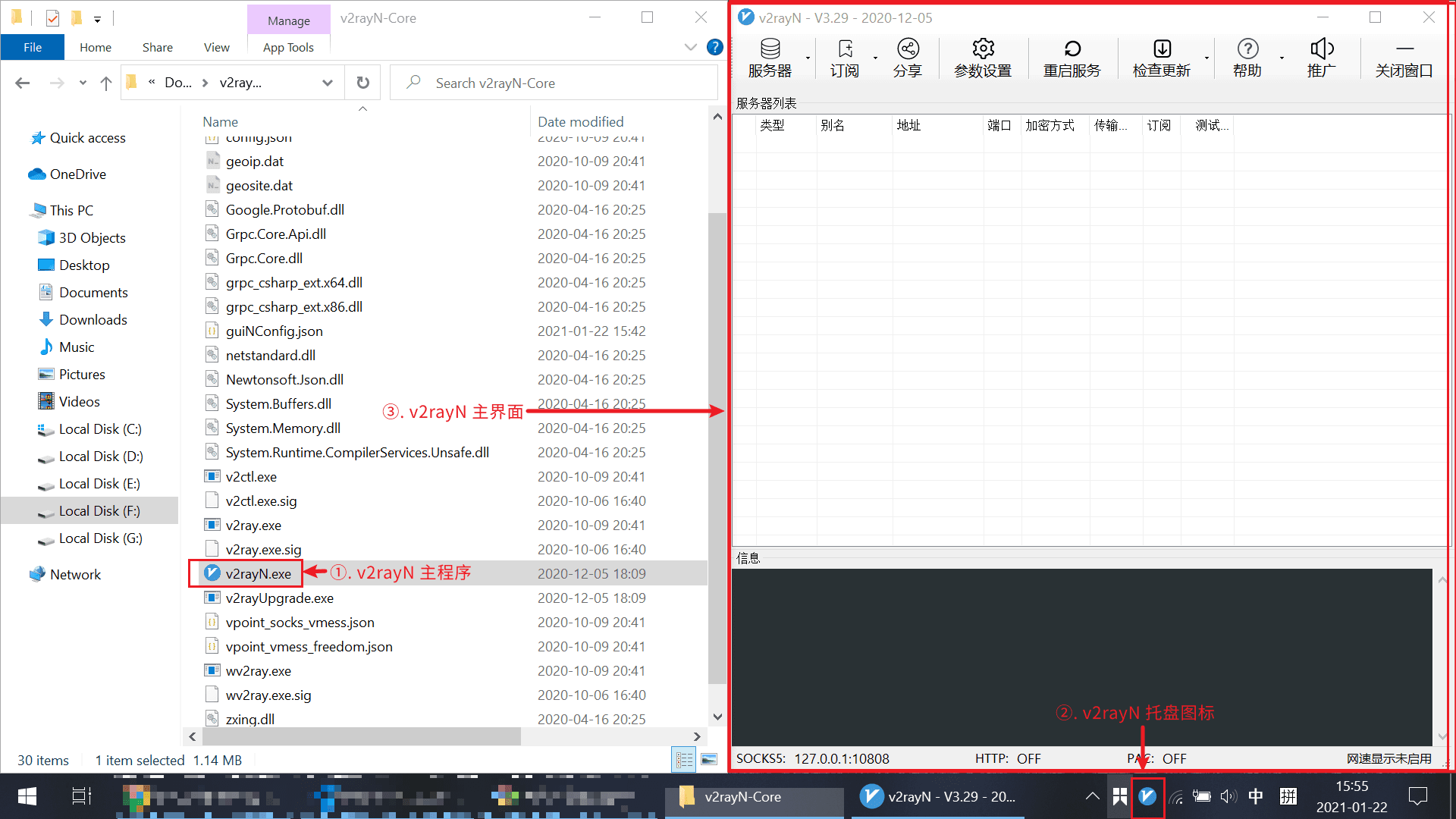Click the 中 IME language indicator

[1256, 796]
